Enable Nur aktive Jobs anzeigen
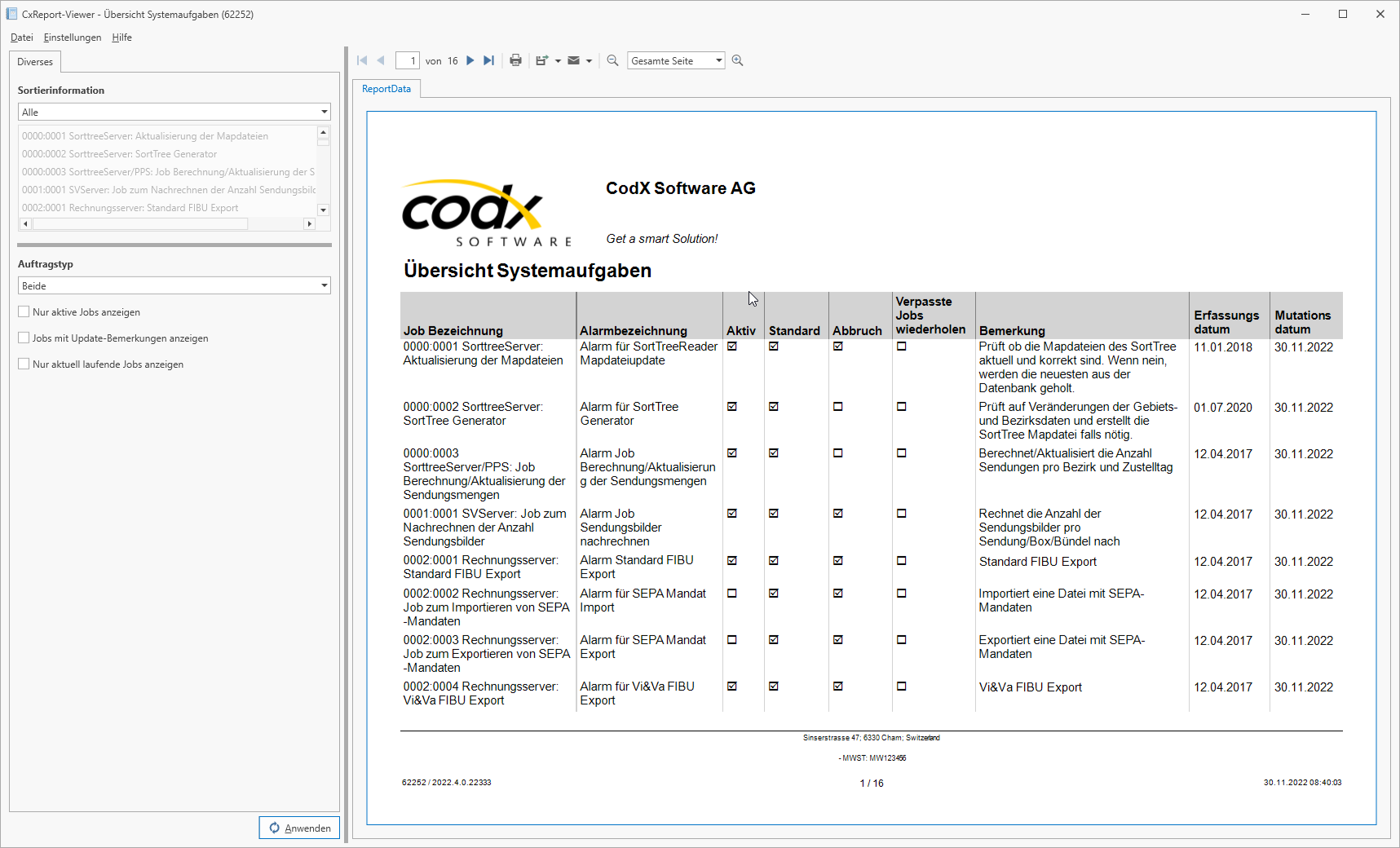 pyautogui.click(x=24, y=311)
